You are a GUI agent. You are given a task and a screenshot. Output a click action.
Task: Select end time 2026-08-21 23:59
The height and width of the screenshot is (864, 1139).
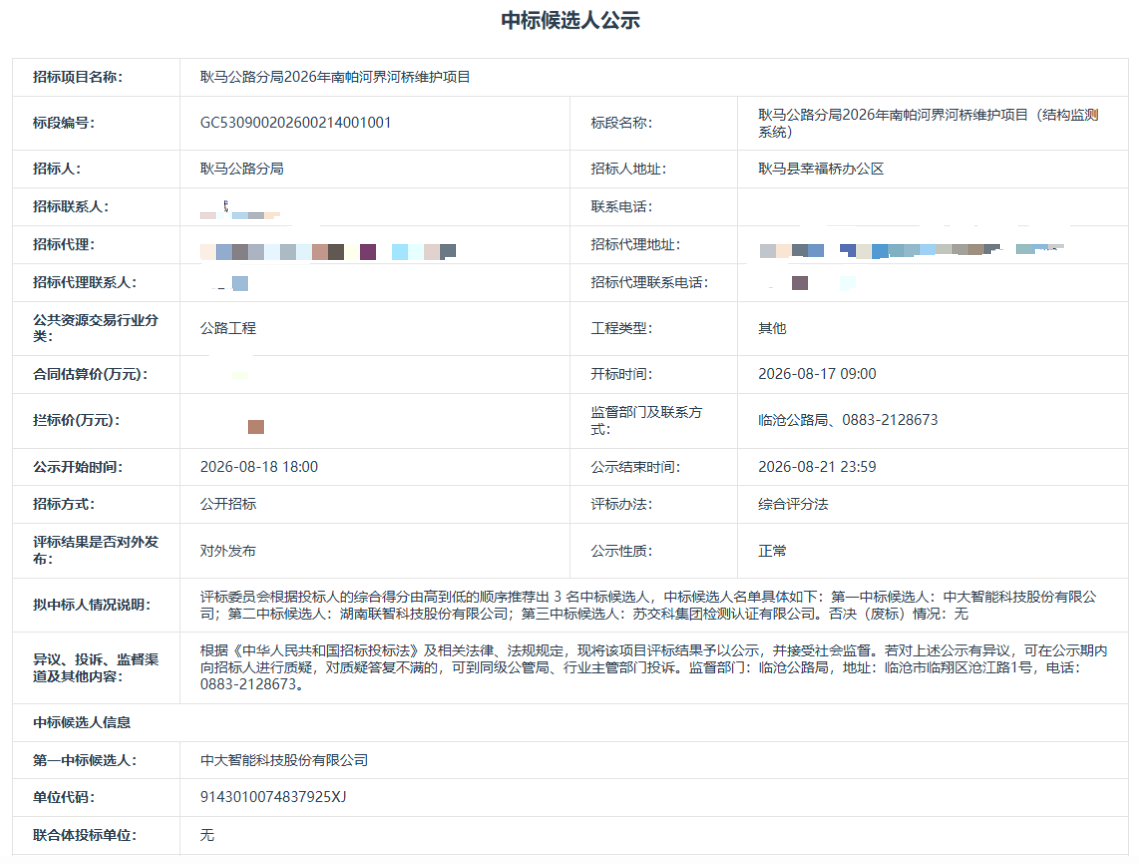pyautogui.click(x=817, y=467)
